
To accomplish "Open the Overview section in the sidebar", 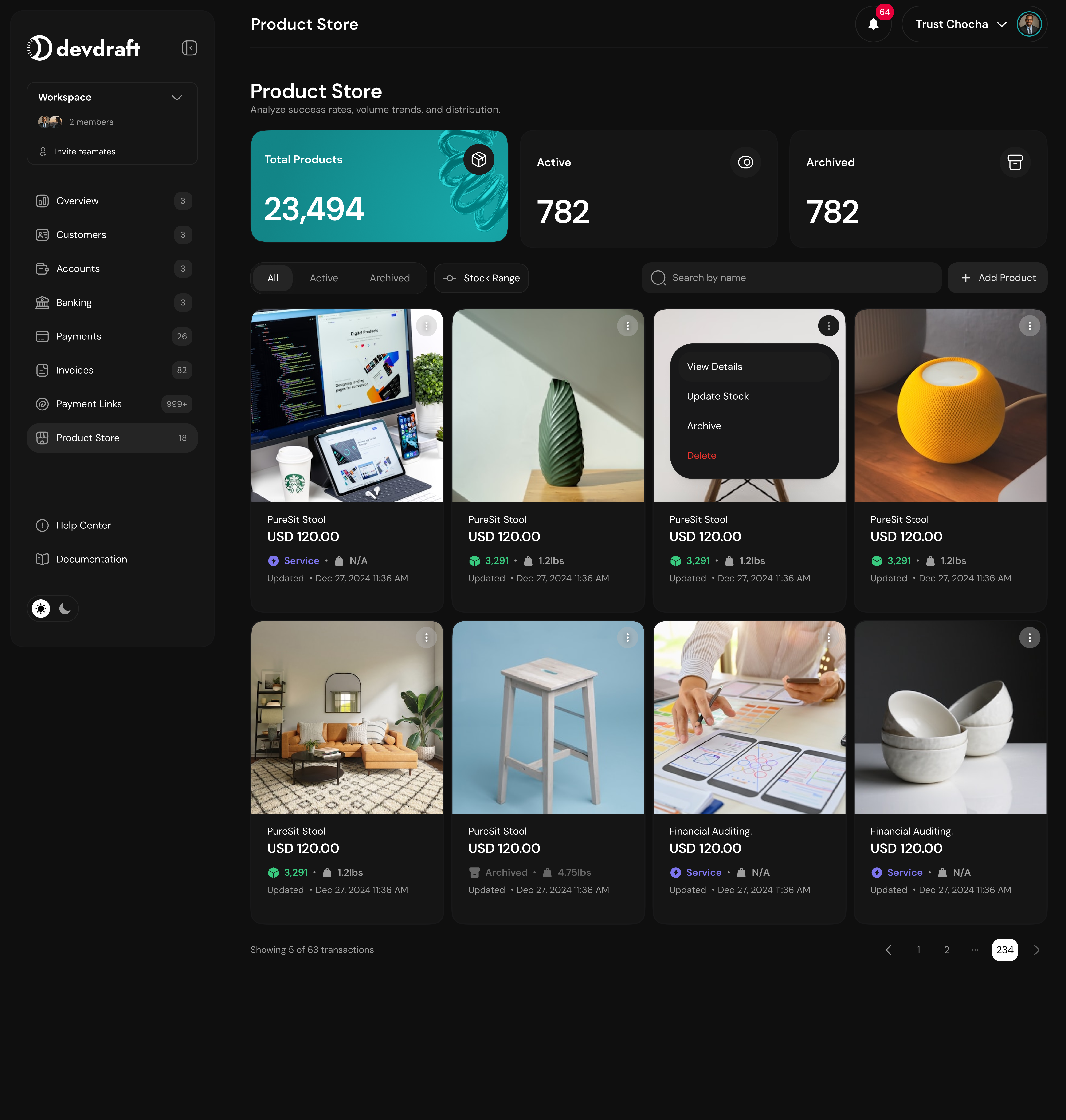I will (x=77, y=201).
